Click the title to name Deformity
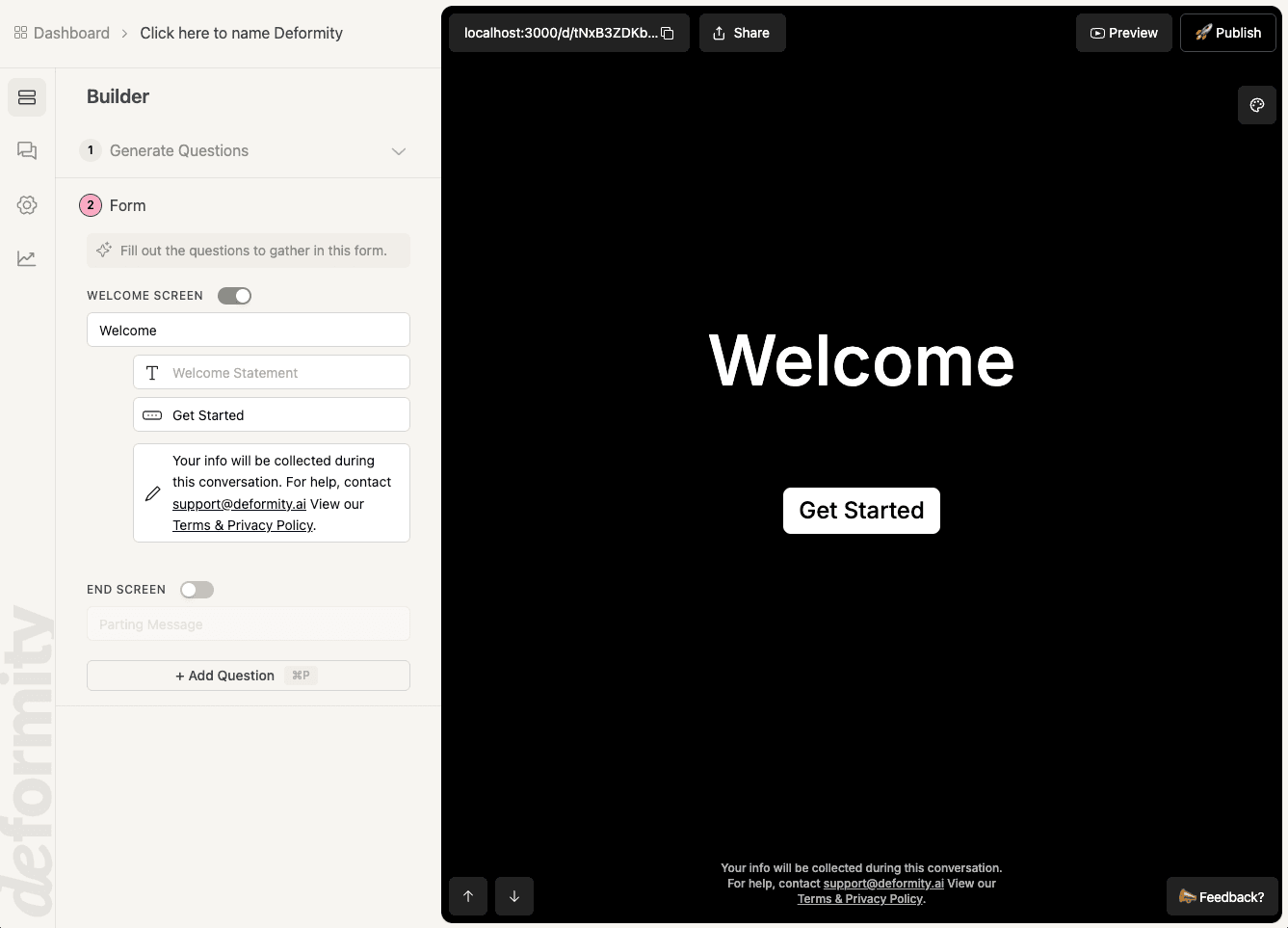This screenshot has width=1288, height=928. click(241, 33)
